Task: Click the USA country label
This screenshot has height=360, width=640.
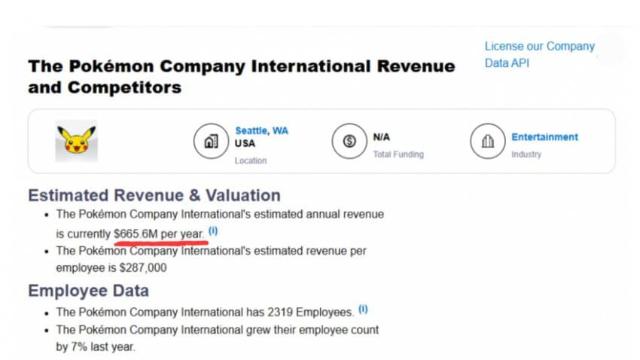Action: click(x=245, y=144)
